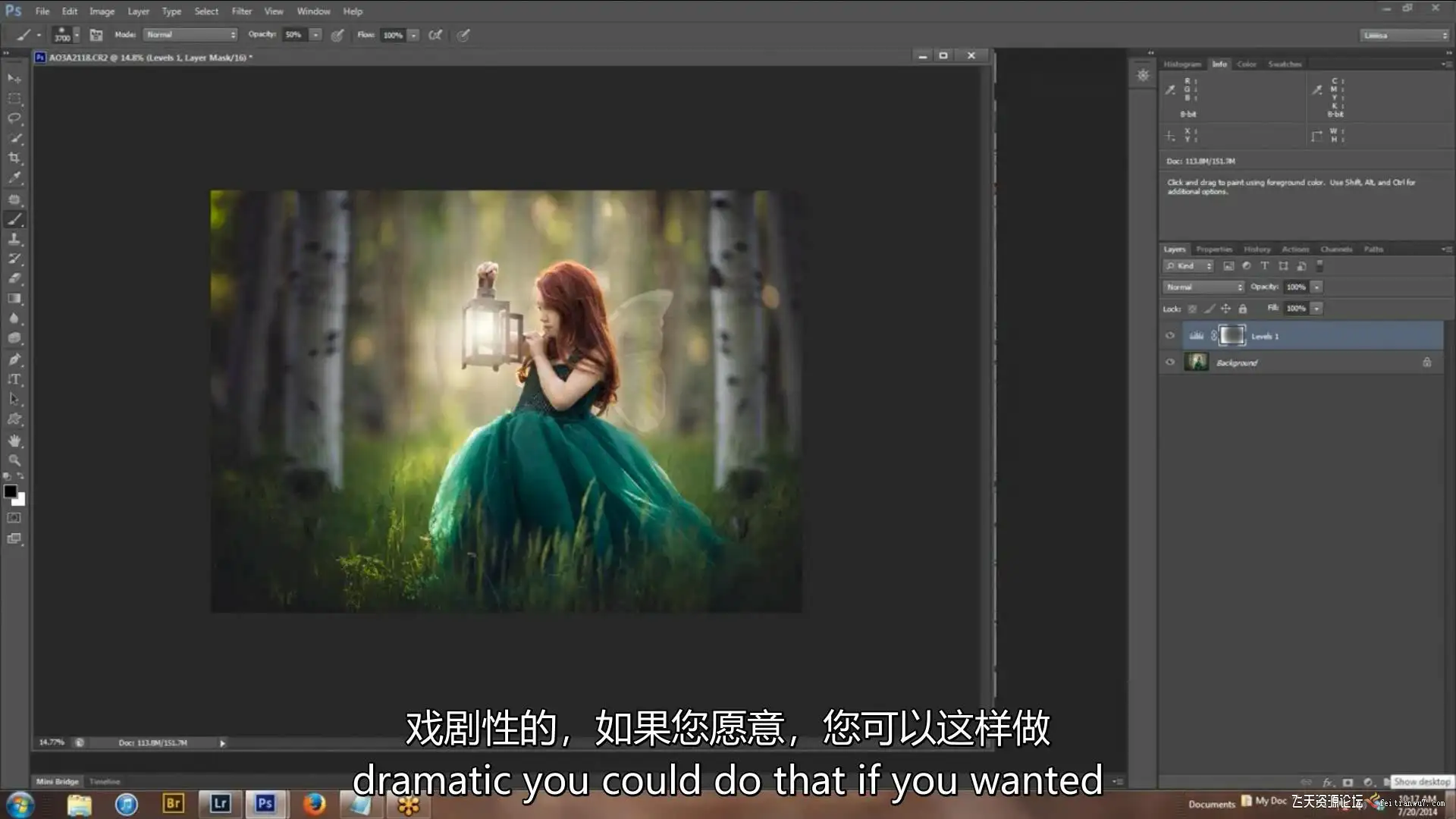The height and width of the screenshot is (819, 1456).
Task: Switch to the Channels tab
Action: 1335,249
